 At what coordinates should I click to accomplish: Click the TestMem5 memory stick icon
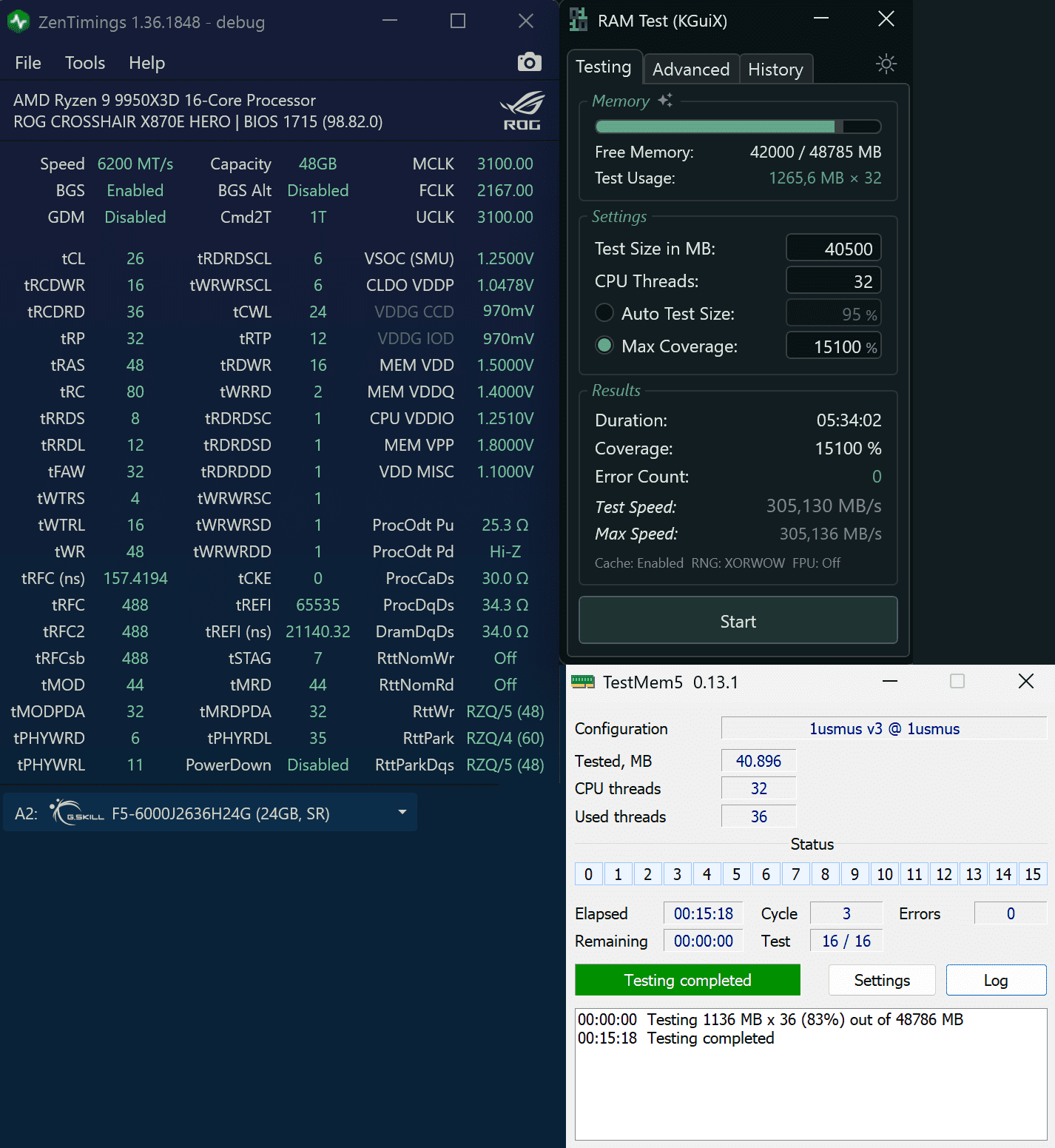(583, 682)
